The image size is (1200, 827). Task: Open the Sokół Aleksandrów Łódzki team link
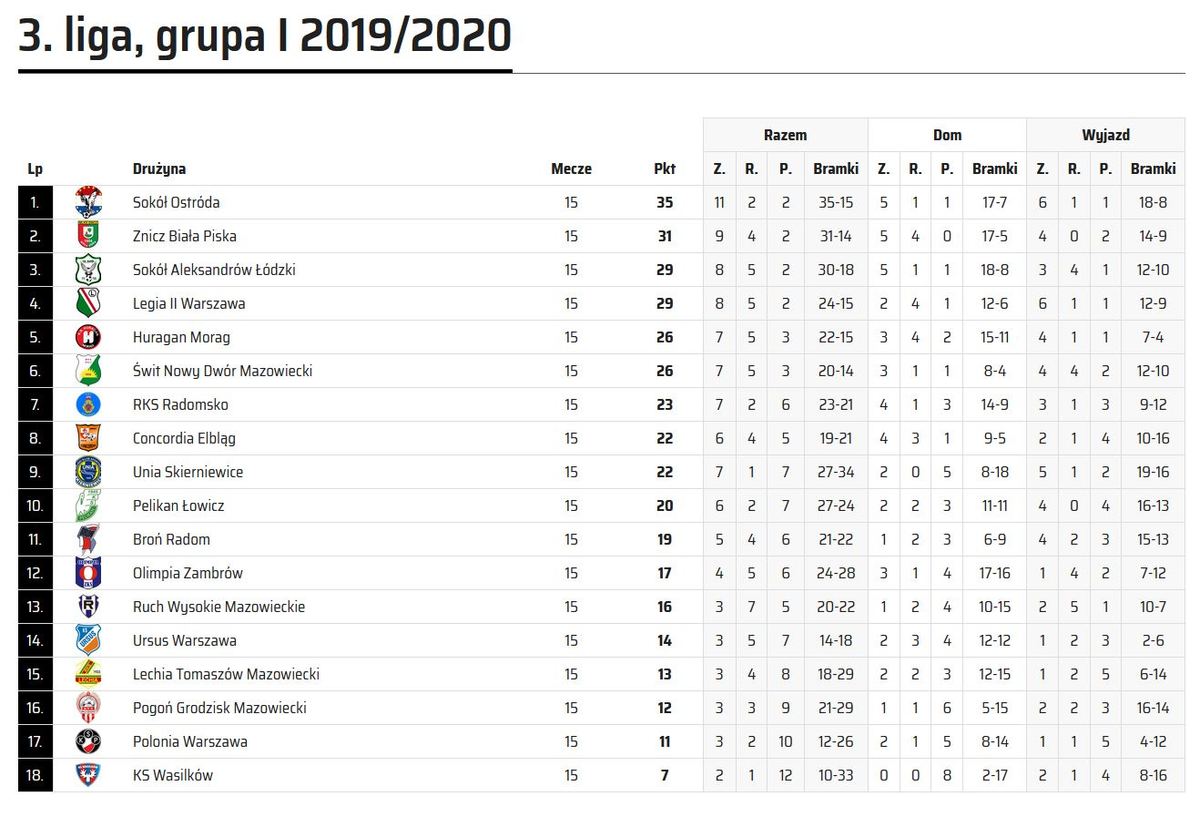[214, 270]
